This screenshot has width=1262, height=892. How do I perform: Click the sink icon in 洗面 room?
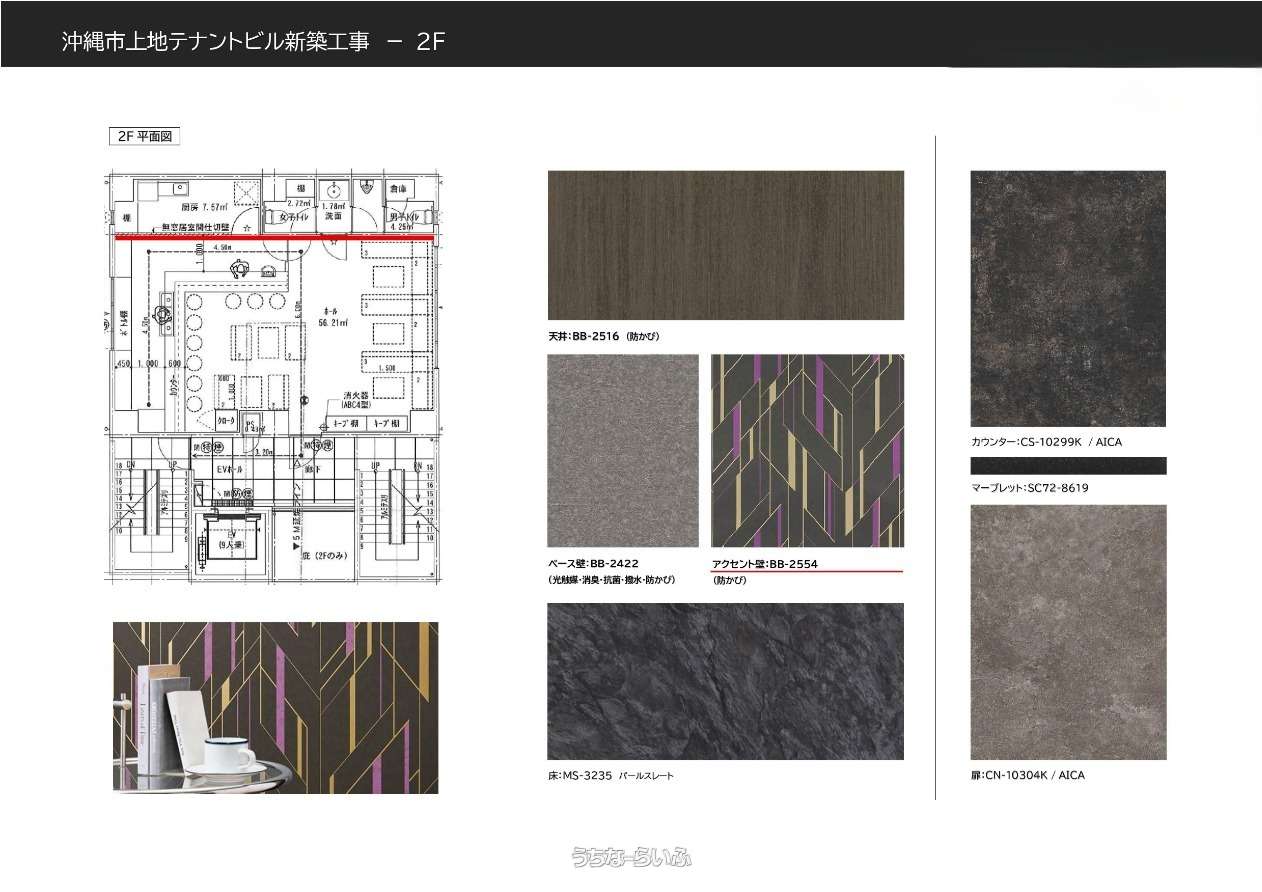[x=334, y=188]
